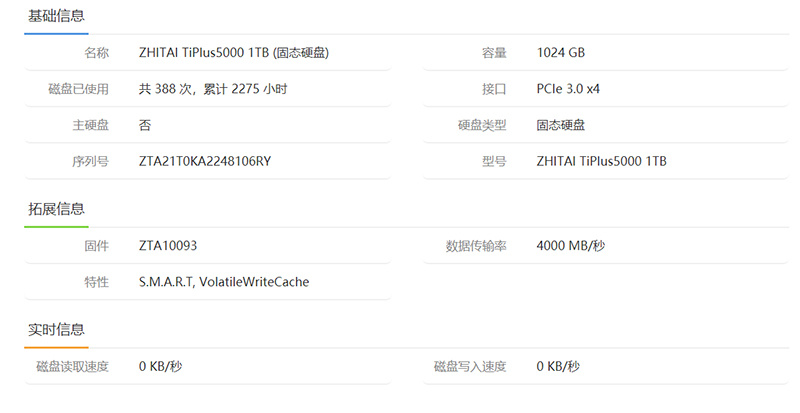Screen dimensions: 800x413
Task: Select the 拓展信息 section header
Action: 56,209
